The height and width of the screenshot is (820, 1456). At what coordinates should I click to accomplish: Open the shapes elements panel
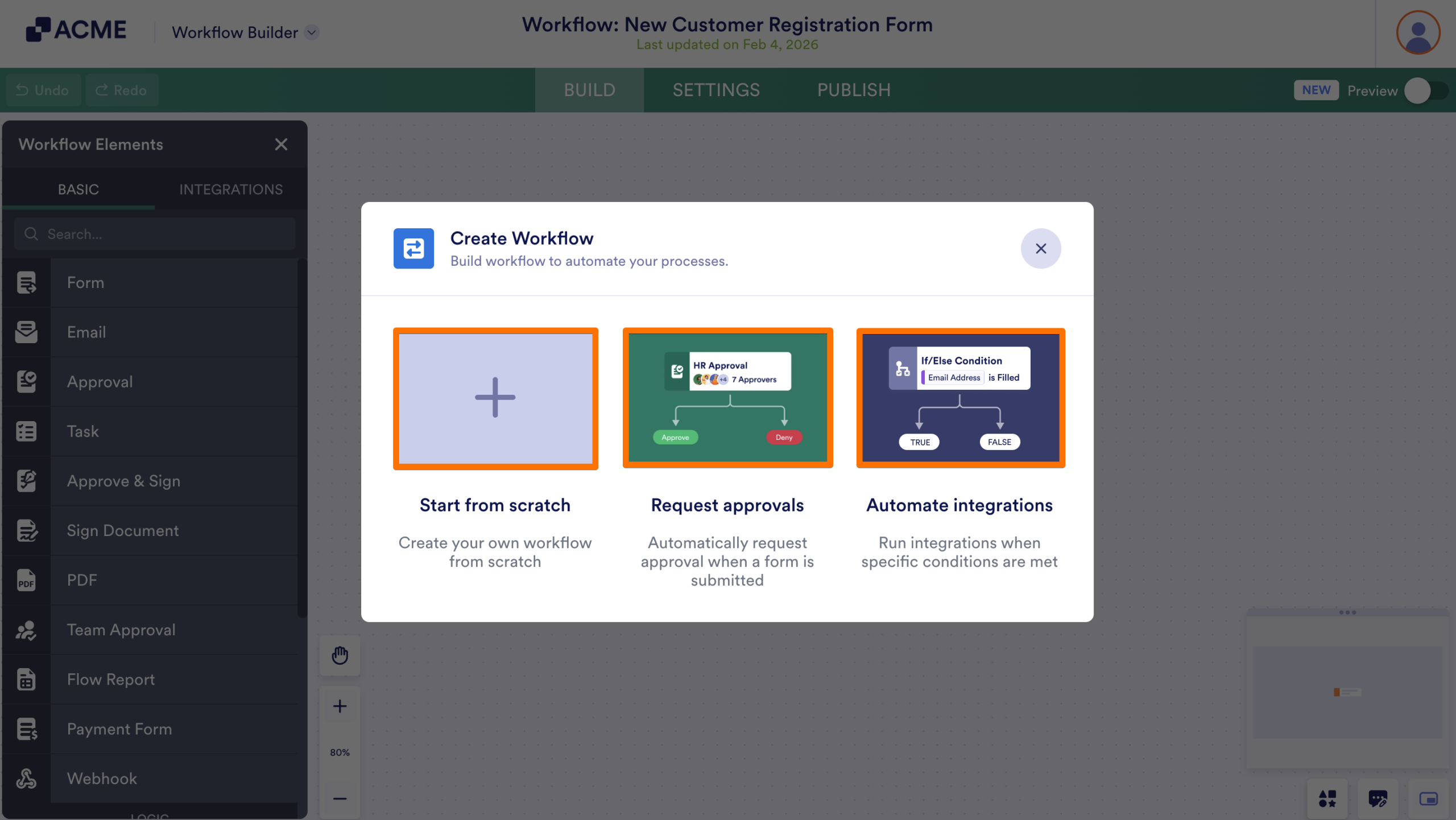pyautogui.click(x=1327, y=799)
